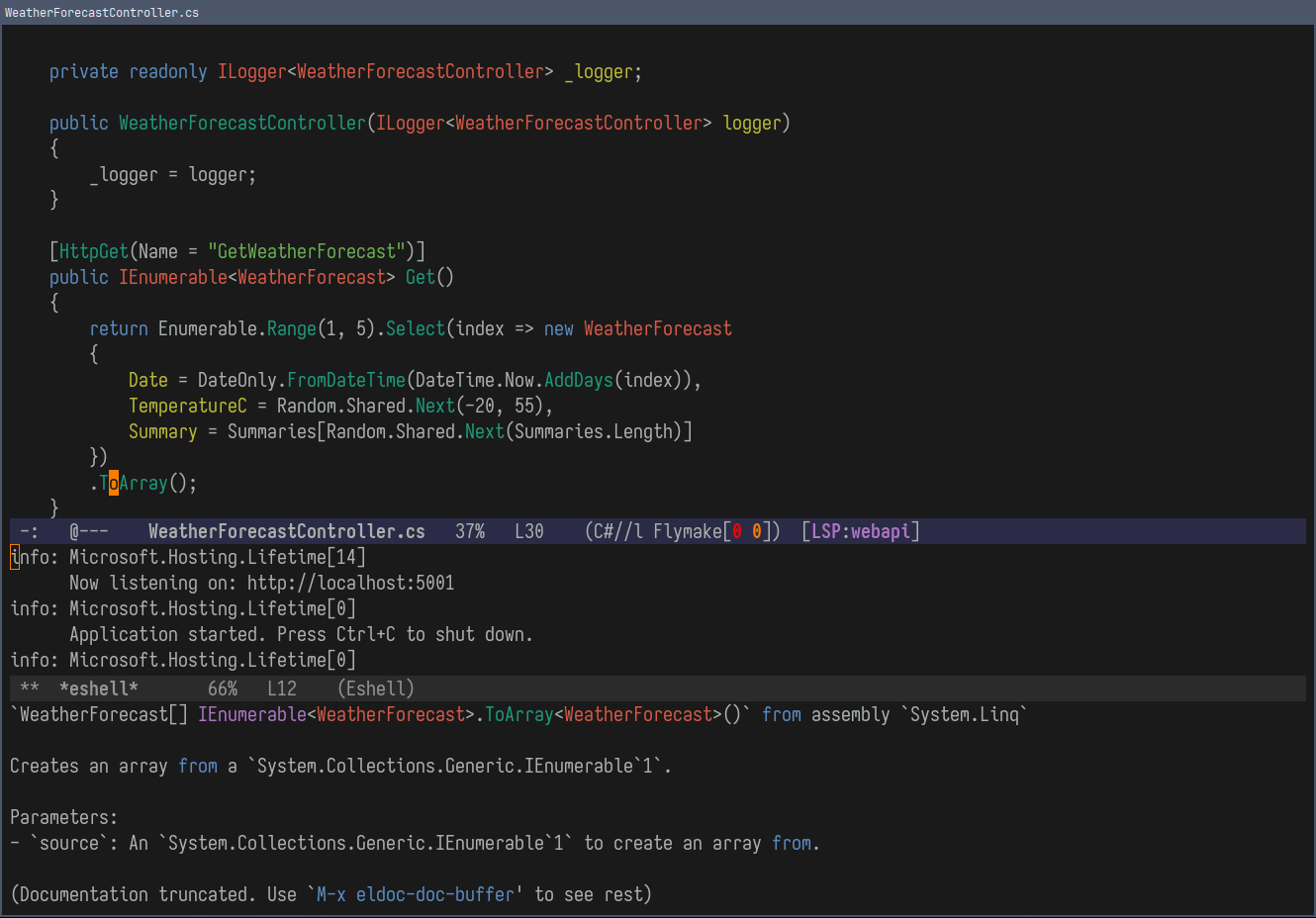The width and height of the screenshot is (1316, 918).
Task: Click the ILogger type in the field declaration
Action: pos(252,71)
